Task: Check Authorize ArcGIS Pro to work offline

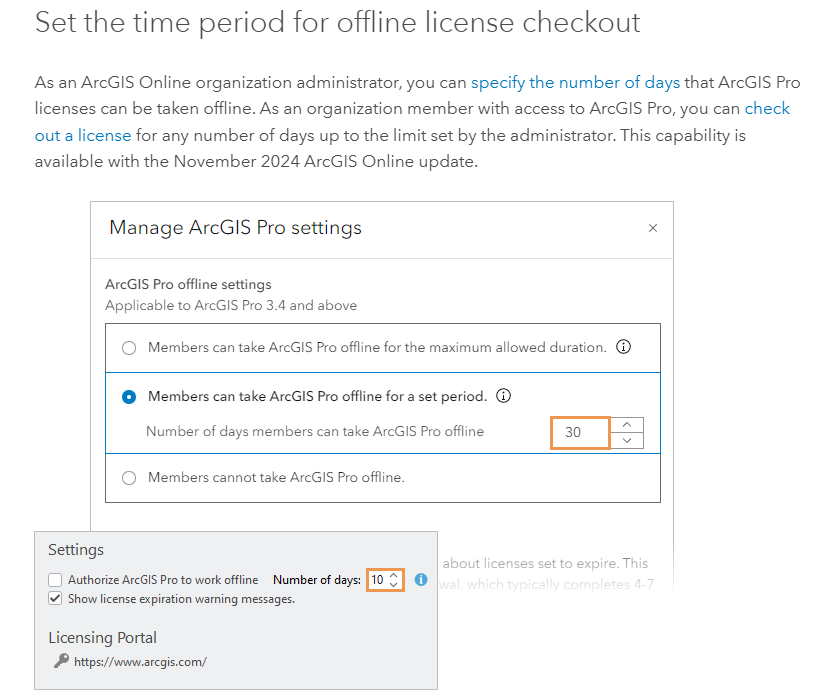Action: [x=55, y=579]
